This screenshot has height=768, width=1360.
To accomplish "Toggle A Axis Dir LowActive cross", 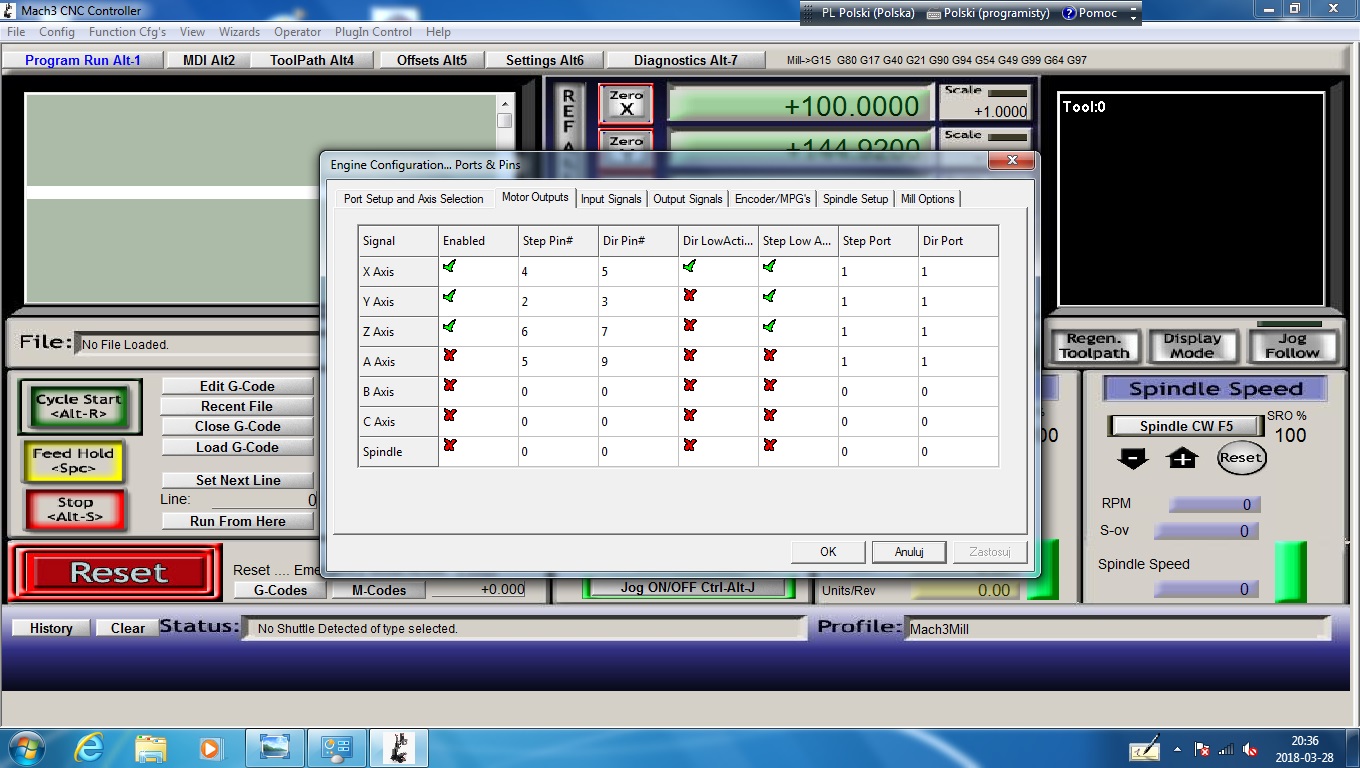I will pos(690,355).
